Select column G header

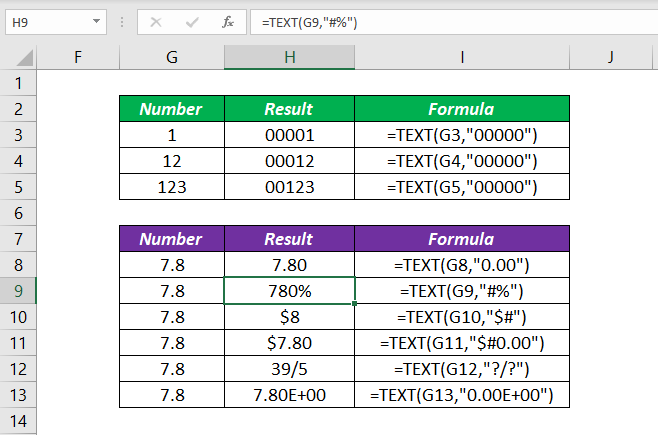(171, 59)
